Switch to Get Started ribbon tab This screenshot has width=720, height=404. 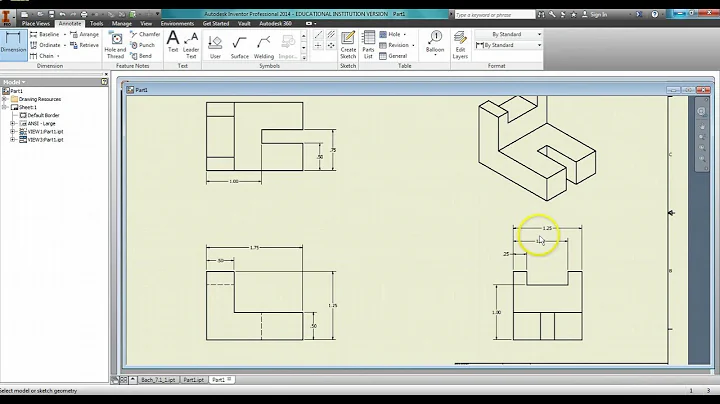click(x=216, y=23)
